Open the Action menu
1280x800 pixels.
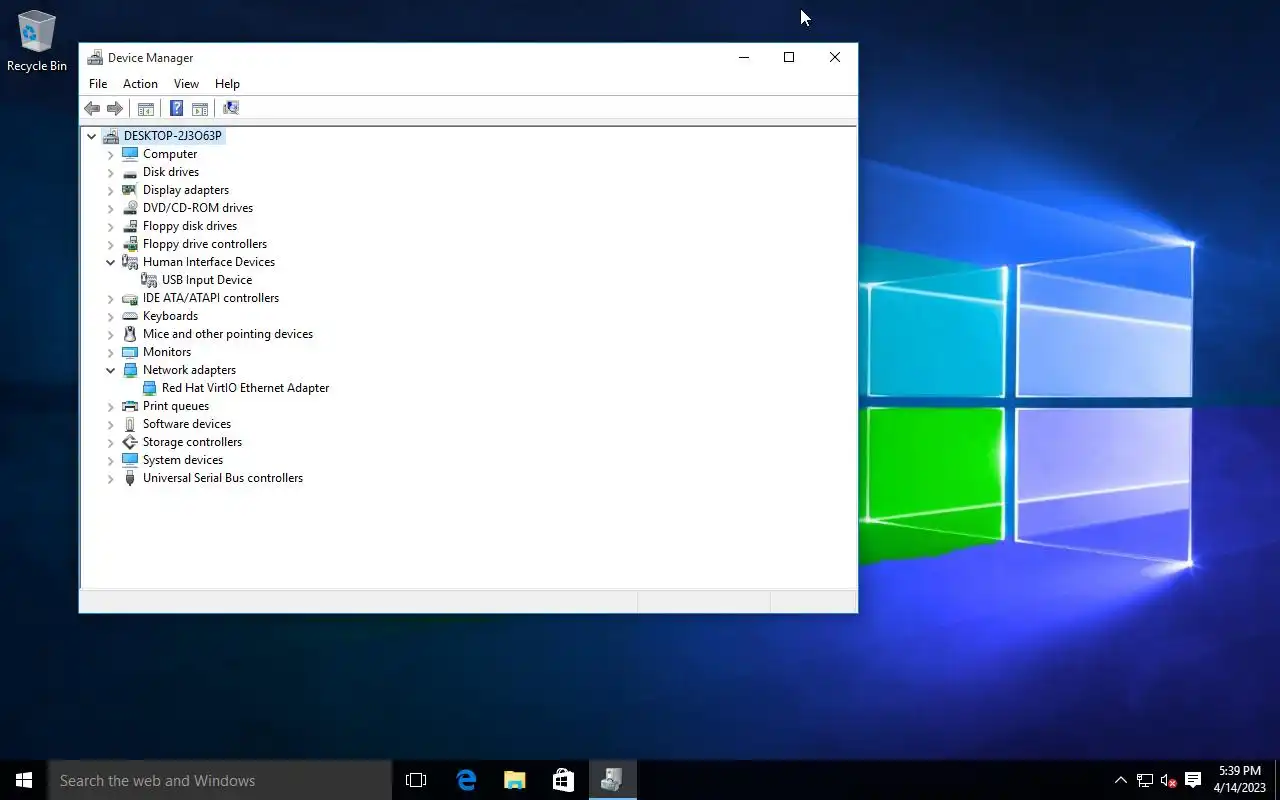[x=140, y=84]
